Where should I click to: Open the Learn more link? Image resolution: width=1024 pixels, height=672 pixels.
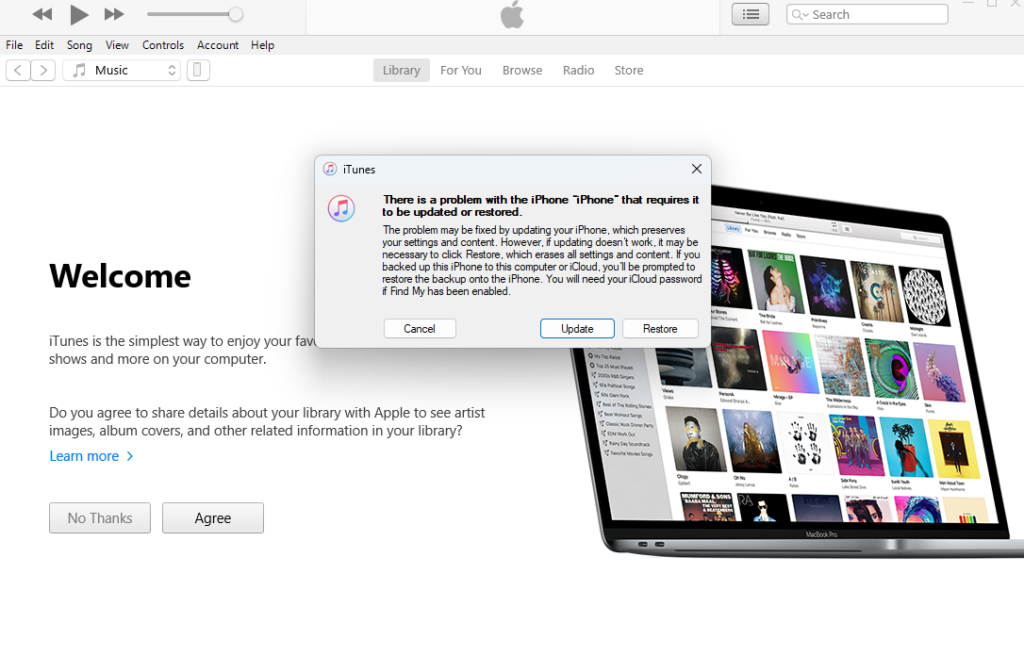click(x=91, y=456)
